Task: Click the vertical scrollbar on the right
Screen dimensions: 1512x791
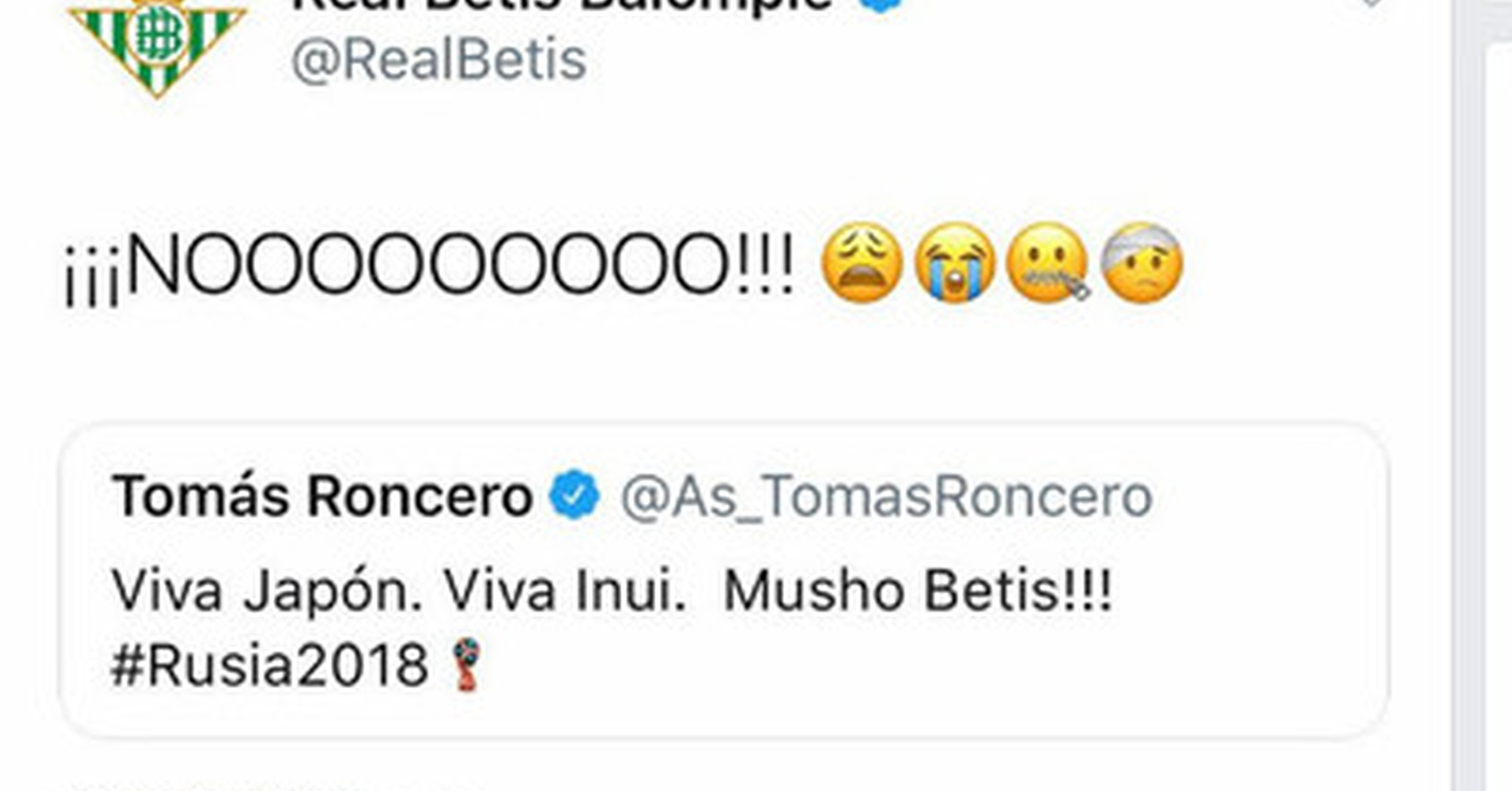Action: [x=1467, y=386]
